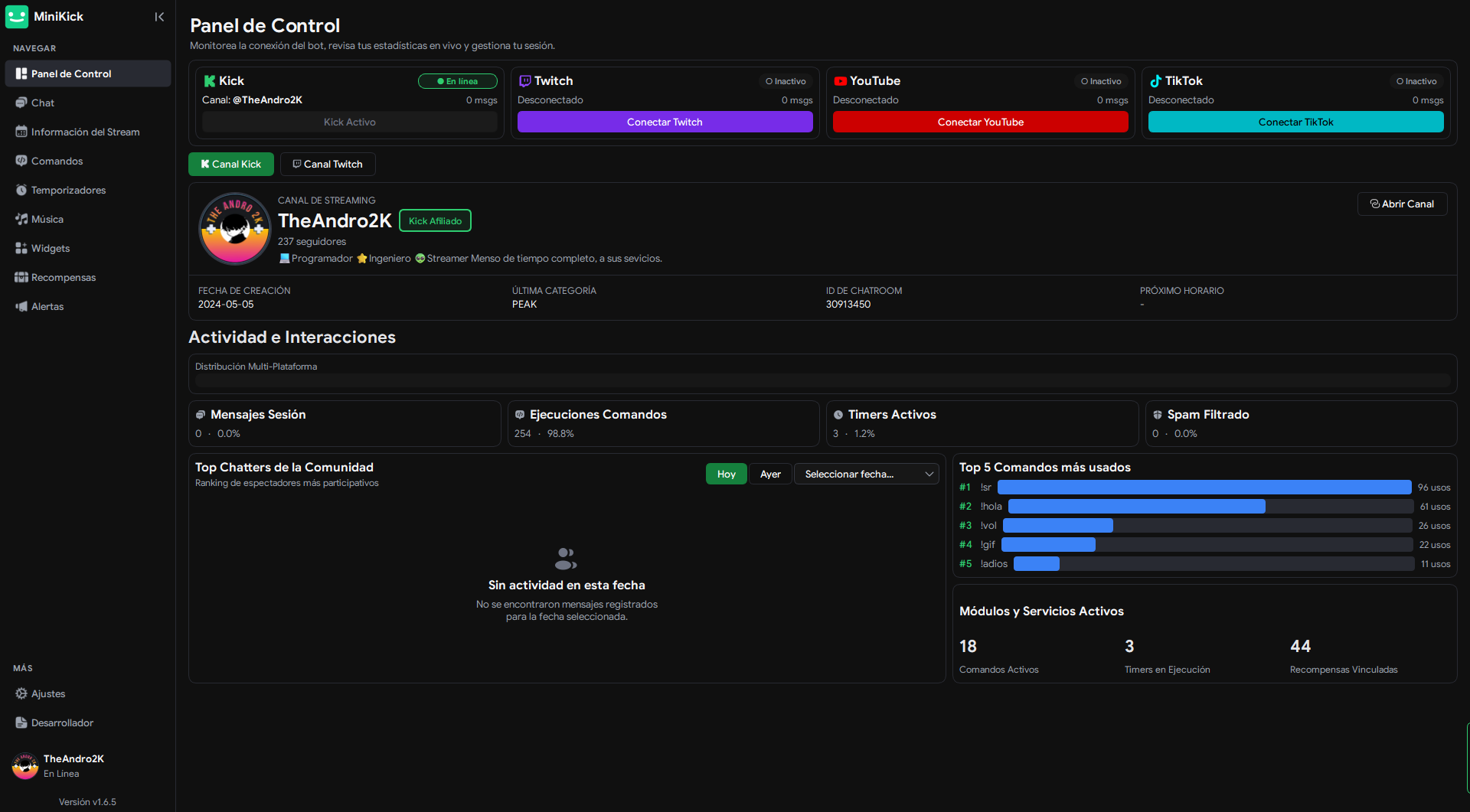
Task: Open the Comandos sidebar icon
Action: tap(21, 161)
